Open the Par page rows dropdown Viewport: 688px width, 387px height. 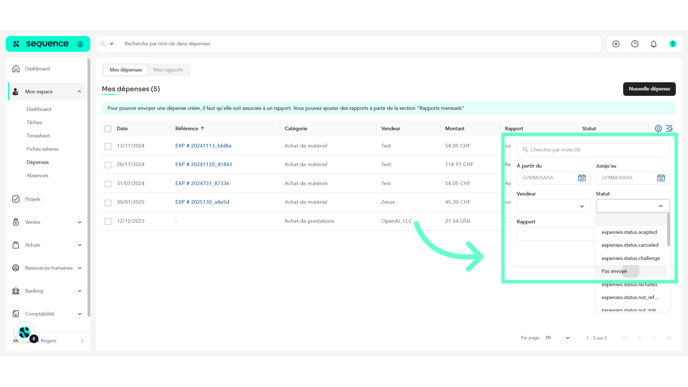tap(557, 338)
